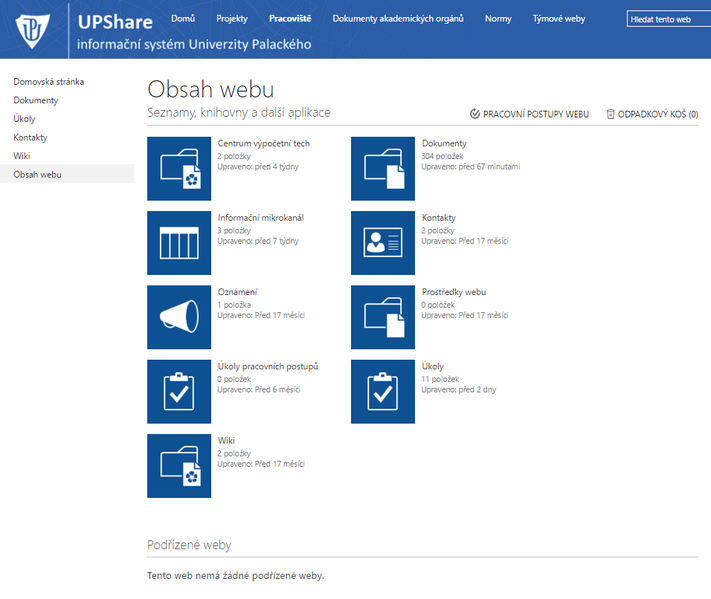This screenshot has height=599, width=711.
Task: Go to Domů in the top navigation
Action: tap(183, 19)
